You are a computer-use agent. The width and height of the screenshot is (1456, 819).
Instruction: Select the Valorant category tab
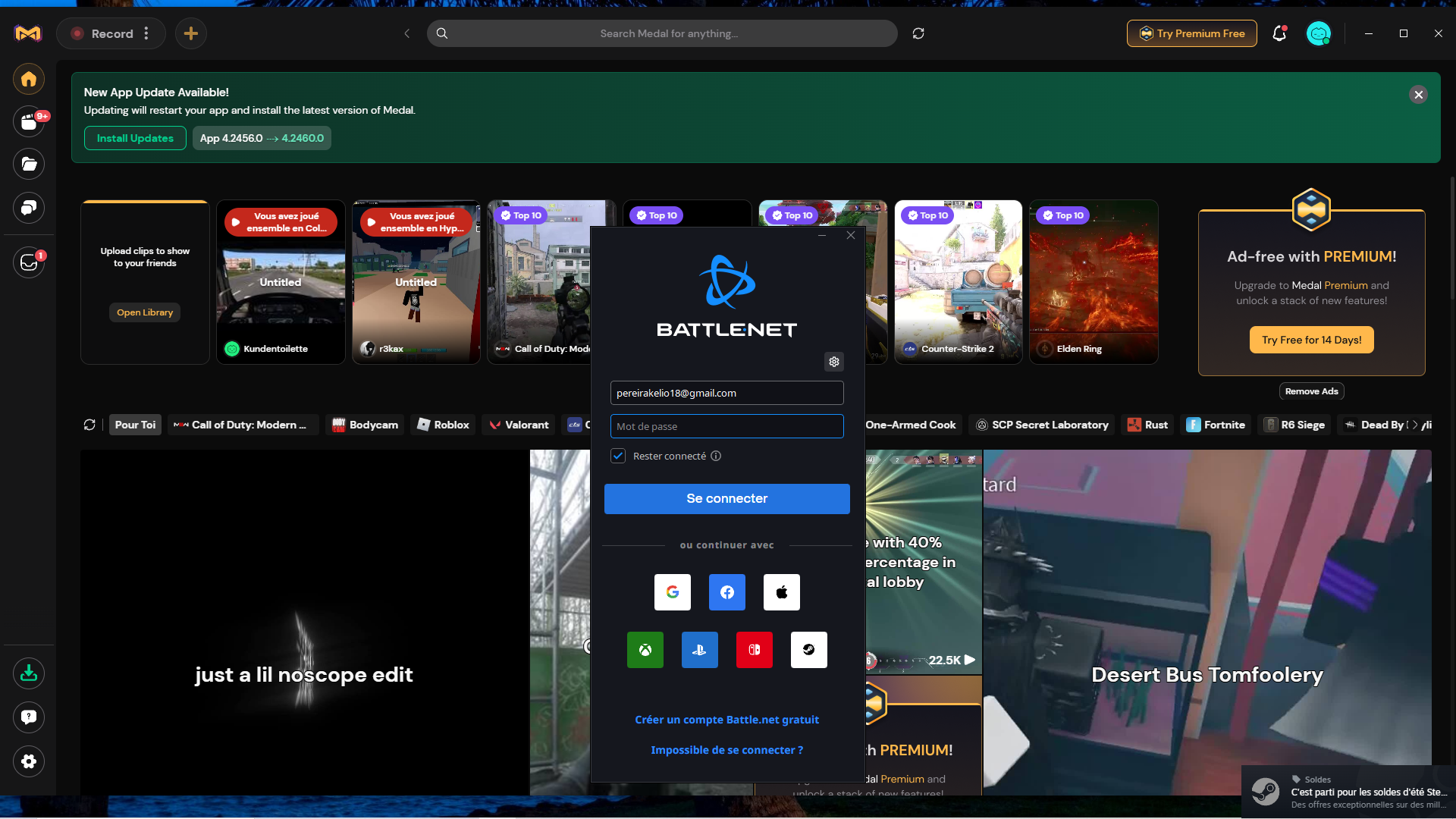[x=519, y=425]
